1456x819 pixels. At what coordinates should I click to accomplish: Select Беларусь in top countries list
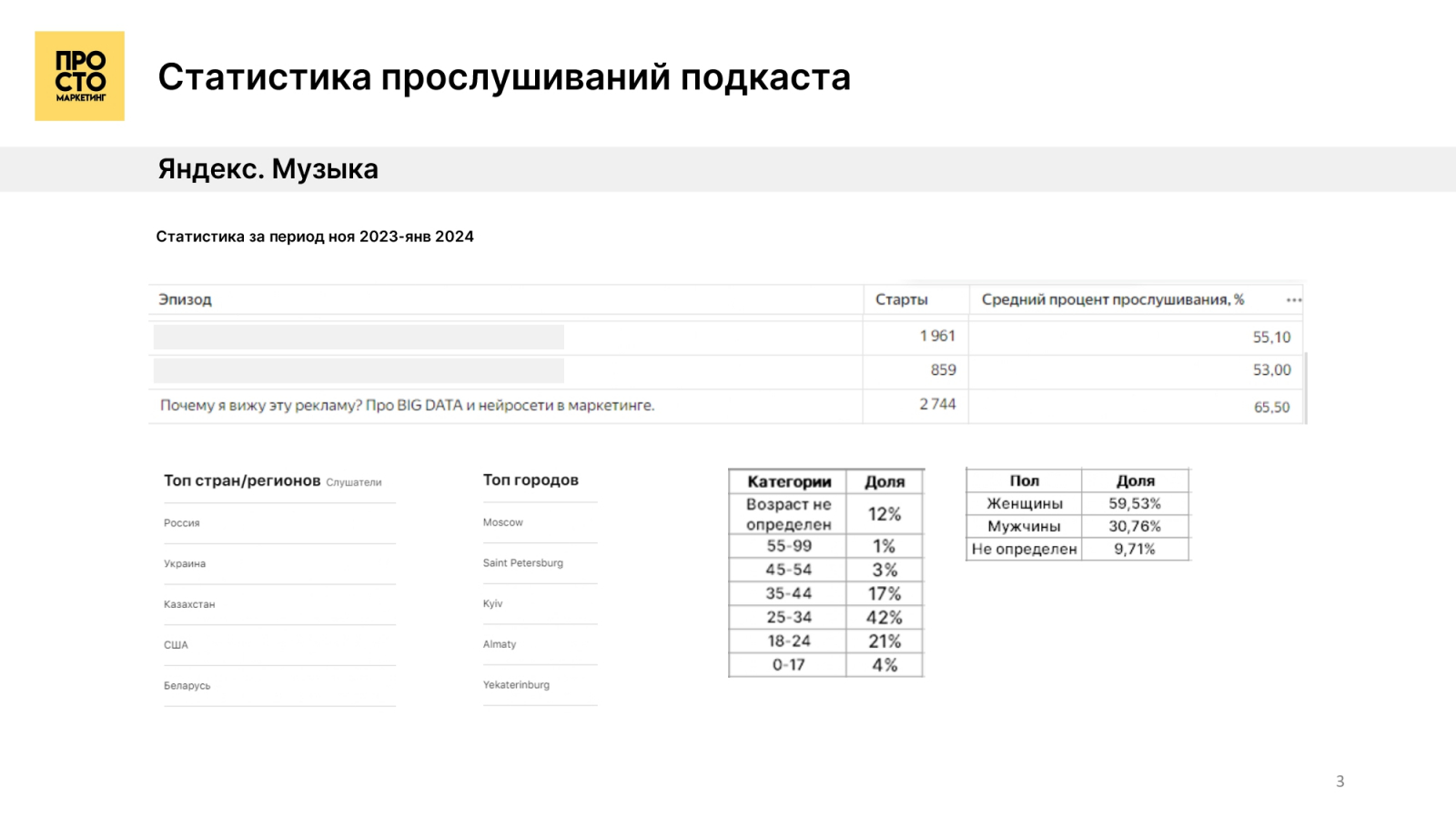point(187,686)
